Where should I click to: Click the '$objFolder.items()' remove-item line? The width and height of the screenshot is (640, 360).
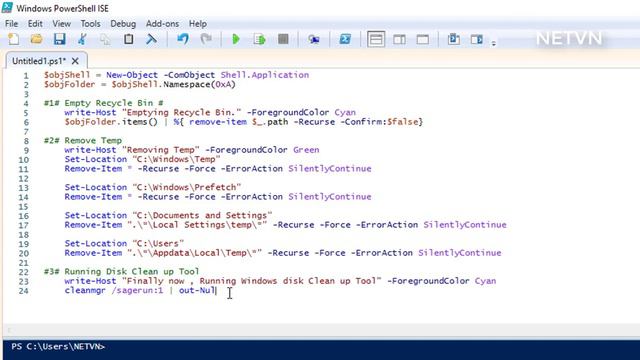[244, 122]
